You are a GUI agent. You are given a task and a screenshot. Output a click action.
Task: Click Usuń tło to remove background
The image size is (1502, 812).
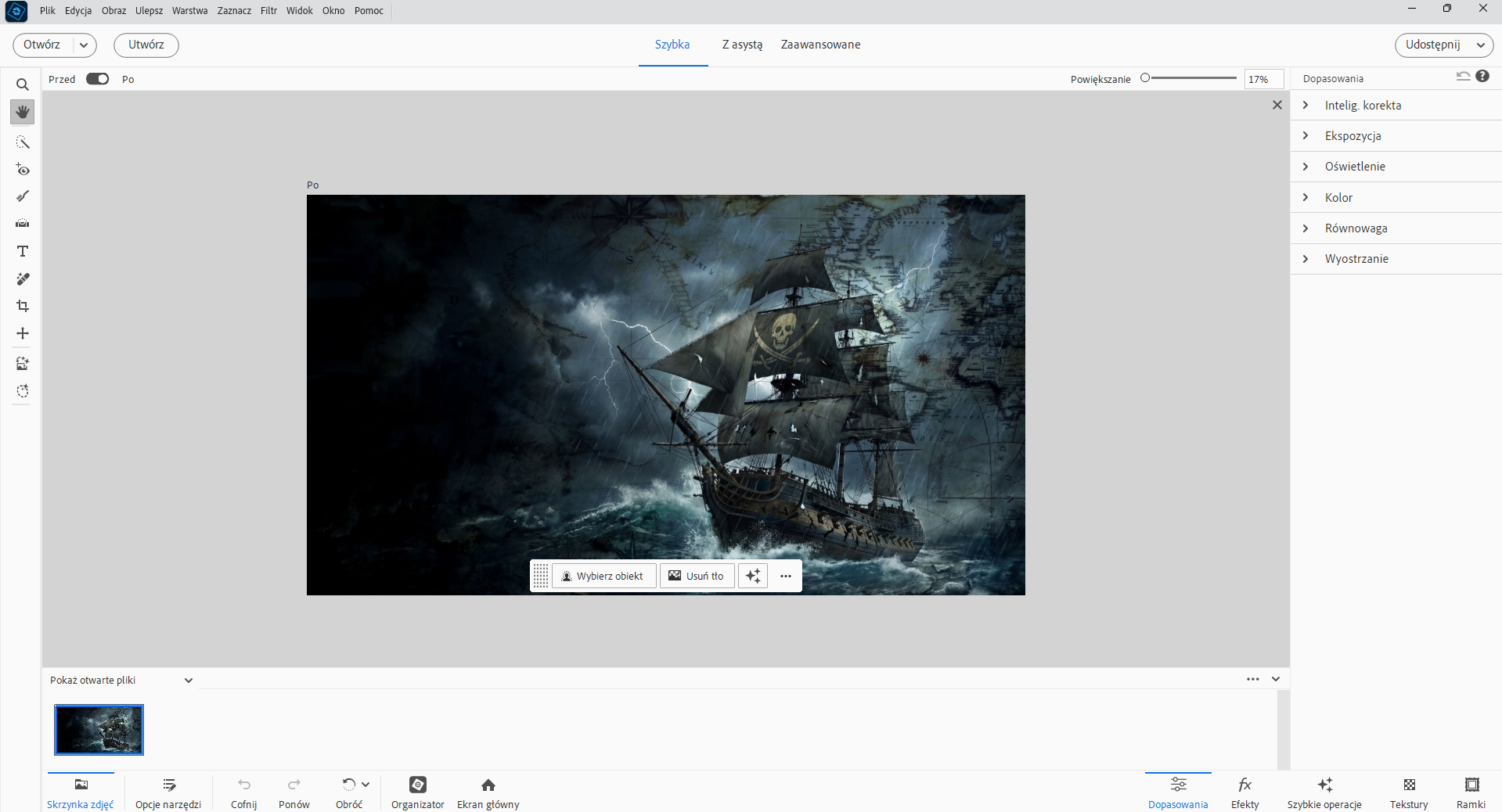[x=697, y=577]
